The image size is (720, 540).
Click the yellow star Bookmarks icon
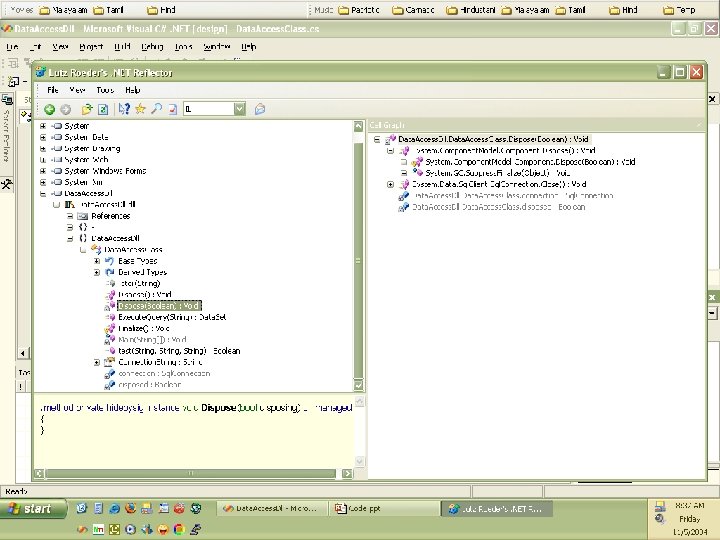point(141,108)
